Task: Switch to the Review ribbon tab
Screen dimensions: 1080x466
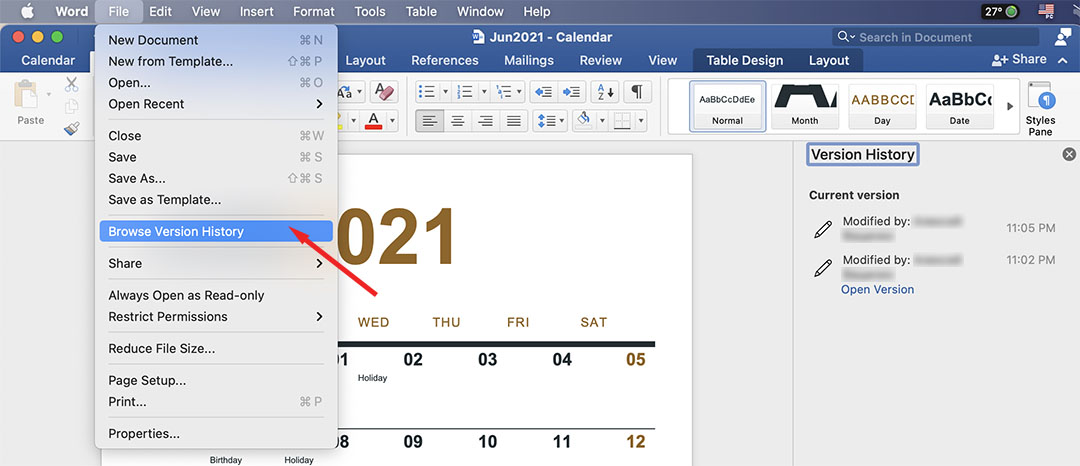Action: 601,61
